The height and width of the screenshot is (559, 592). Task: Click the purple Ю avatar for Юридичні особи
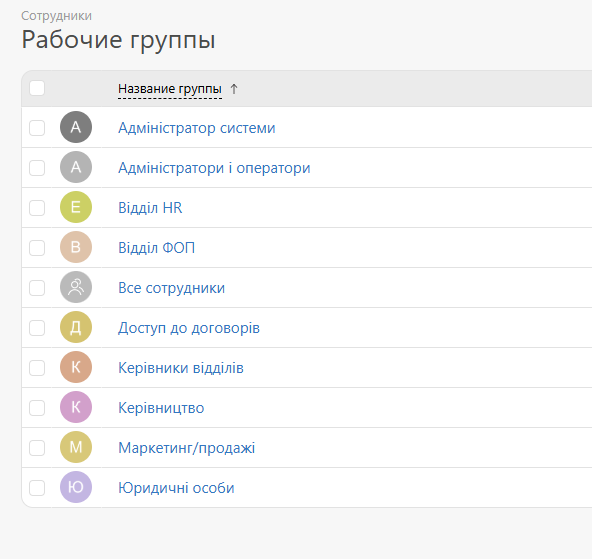click(76, 487)
